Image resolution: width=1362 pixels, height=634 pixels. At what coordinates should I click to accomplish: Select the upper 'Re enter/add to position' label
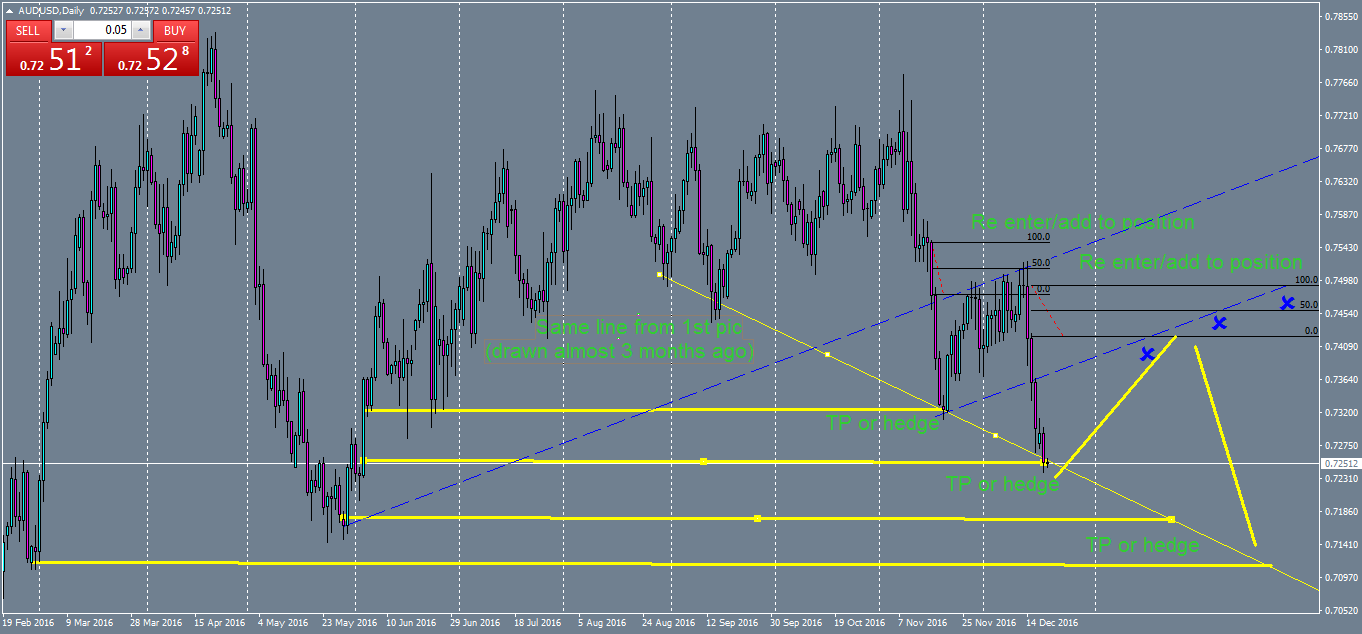(1082, 222)
